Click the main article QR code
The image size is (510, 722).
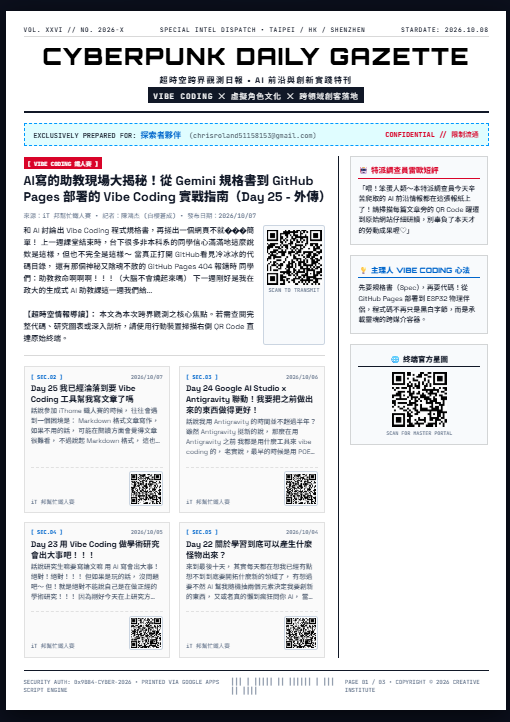pyautogui.click(x=294, y=257)
